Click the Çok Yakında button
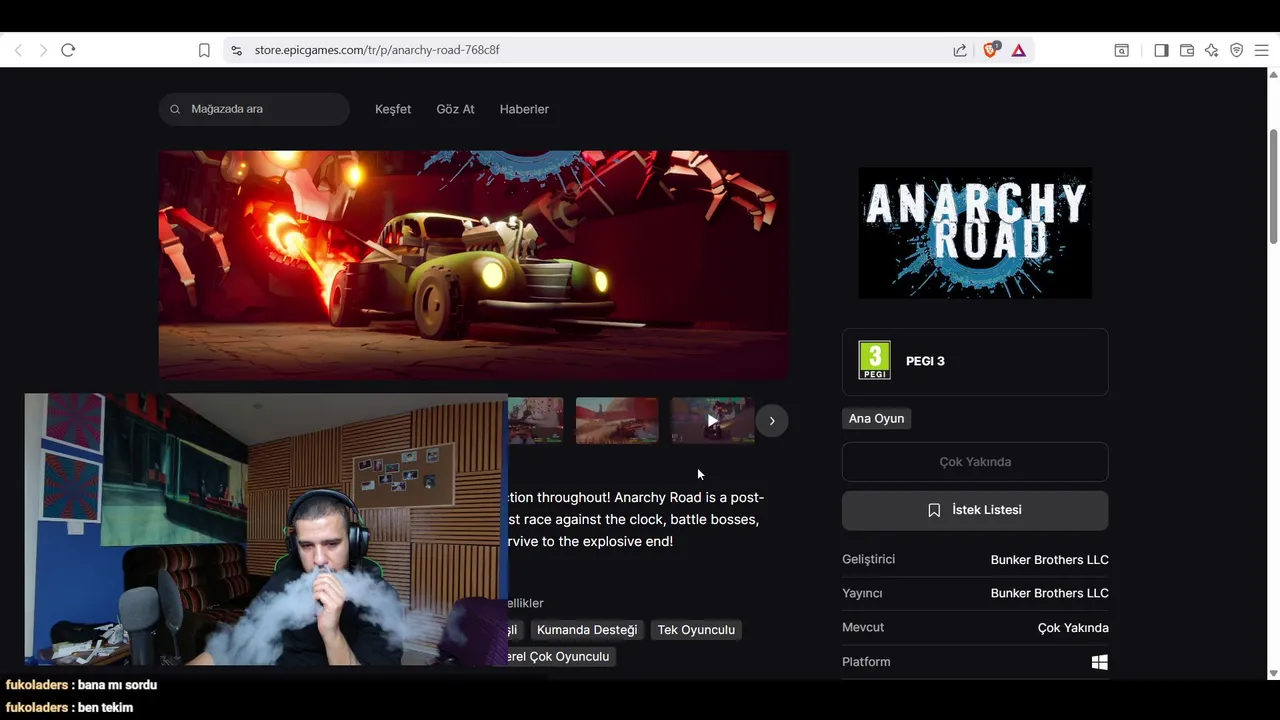Screen dimensions: 1280x720 [x=975, y=462]
